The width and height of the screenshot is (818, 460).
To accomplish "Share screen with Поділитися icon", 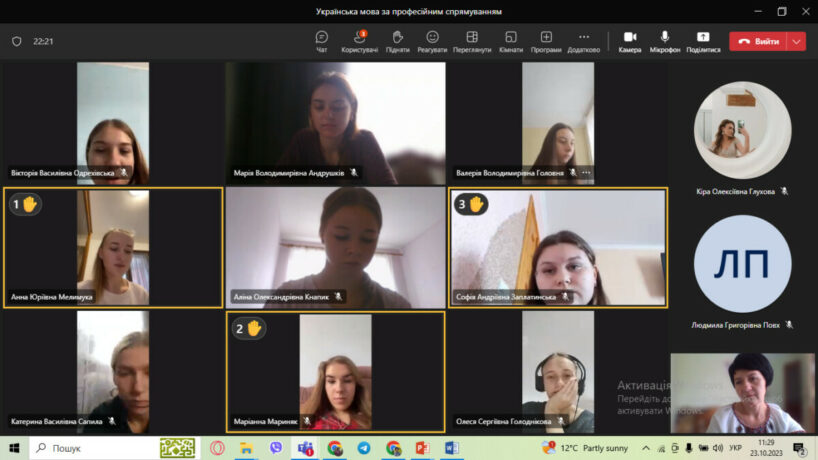I will (703, 41).
